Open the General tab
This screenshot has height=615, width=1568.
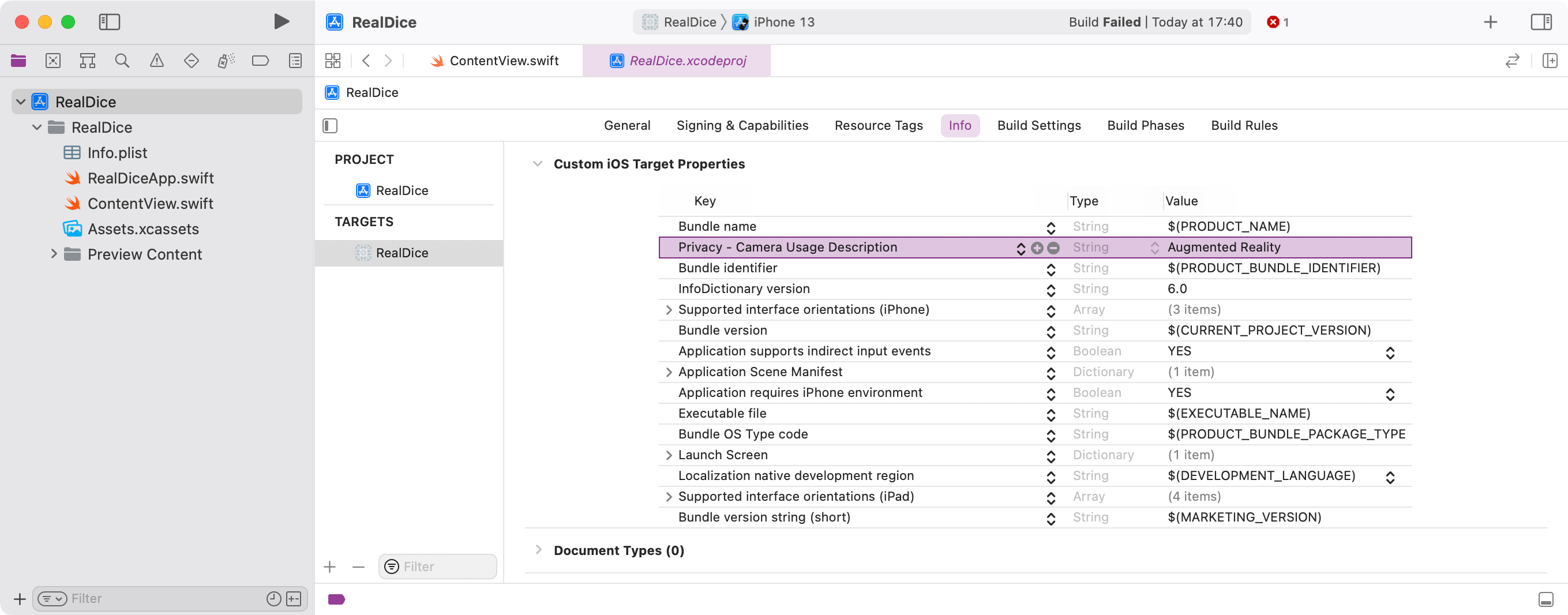click(x=627, y=125)
